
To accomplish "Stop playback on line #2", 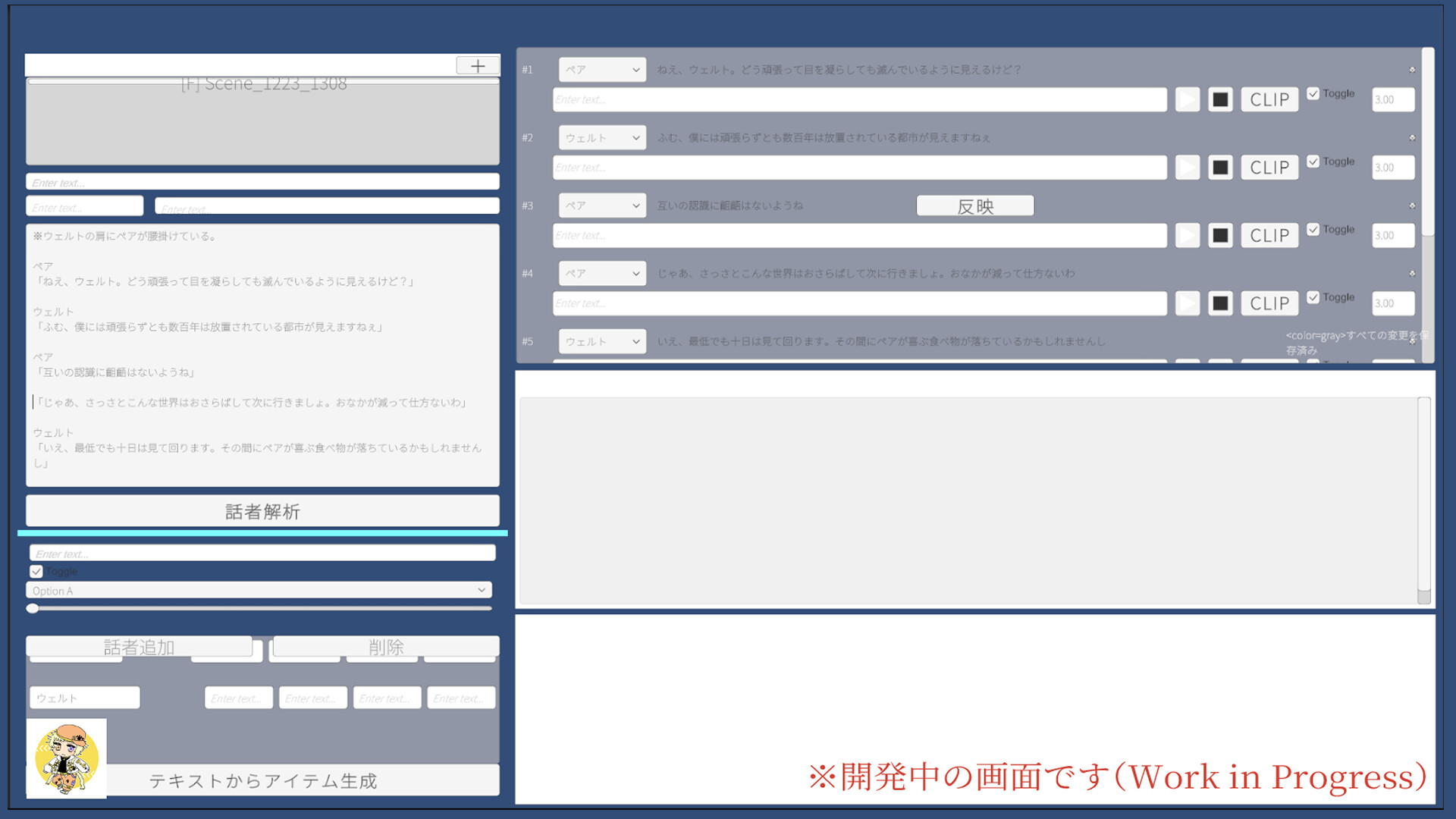I will click(1220, 168).
